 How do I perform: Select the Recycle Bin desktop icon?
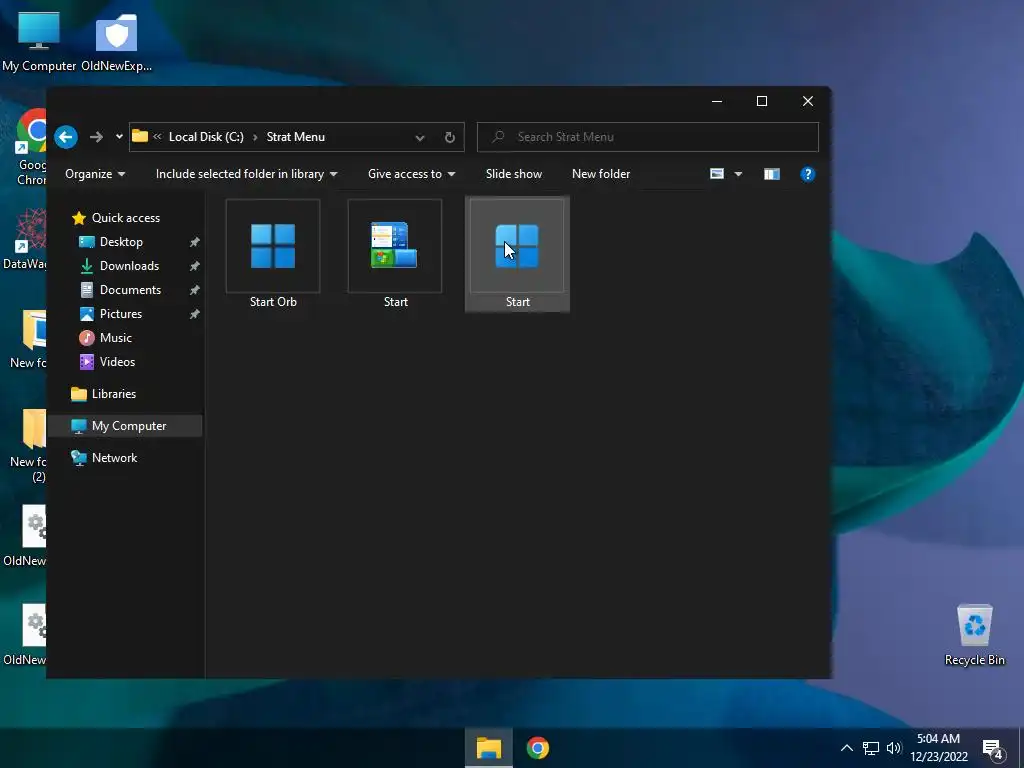974,634
